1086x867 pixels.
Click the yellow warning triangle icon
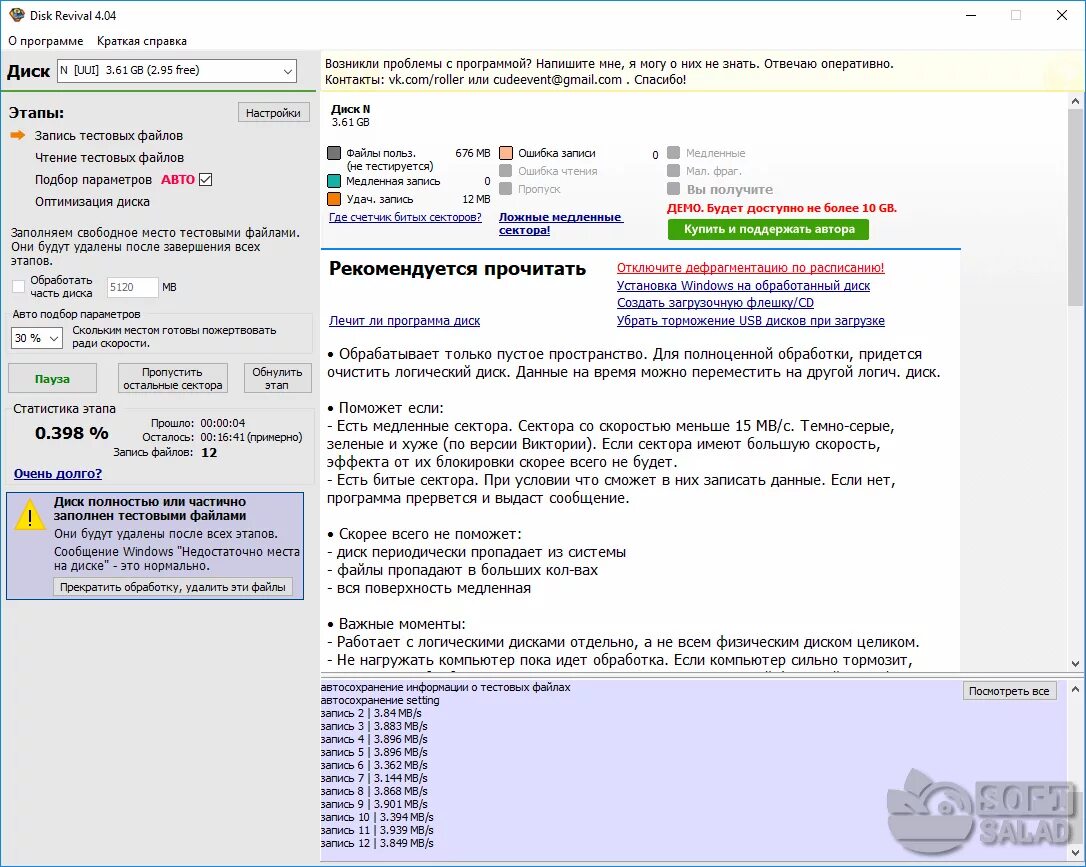pyautogui.click(x=30, y=516)
